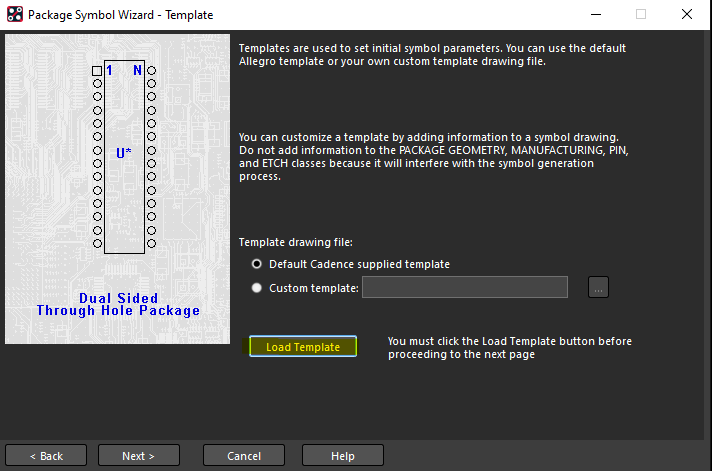The image size is (712, 471).
Task: Choose the Custom template radio button
Action: [x=257, y=288]
